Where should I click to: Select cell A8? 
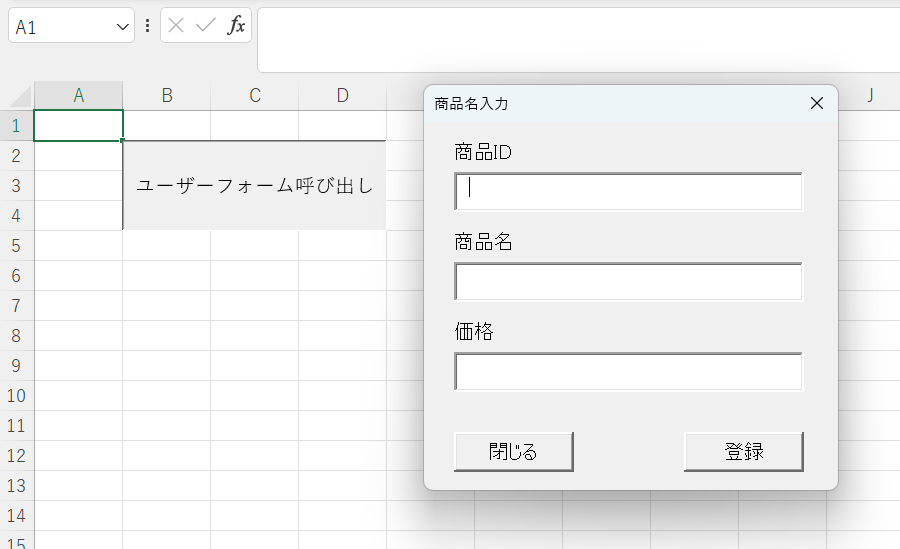[79, 335]
